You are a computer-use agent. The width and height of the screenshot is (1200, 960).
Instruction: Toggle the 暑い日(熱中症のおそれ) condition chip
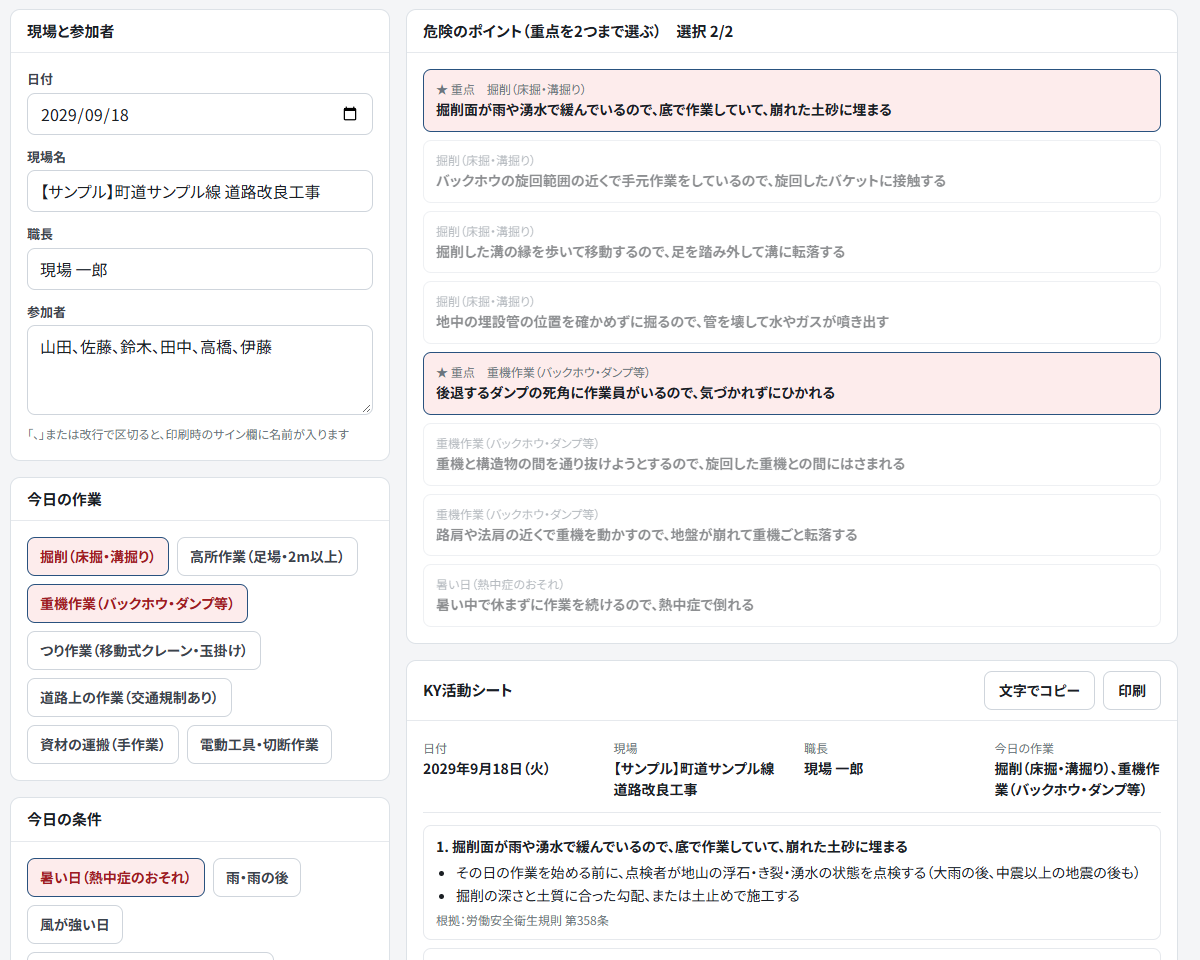click(116, 877)
